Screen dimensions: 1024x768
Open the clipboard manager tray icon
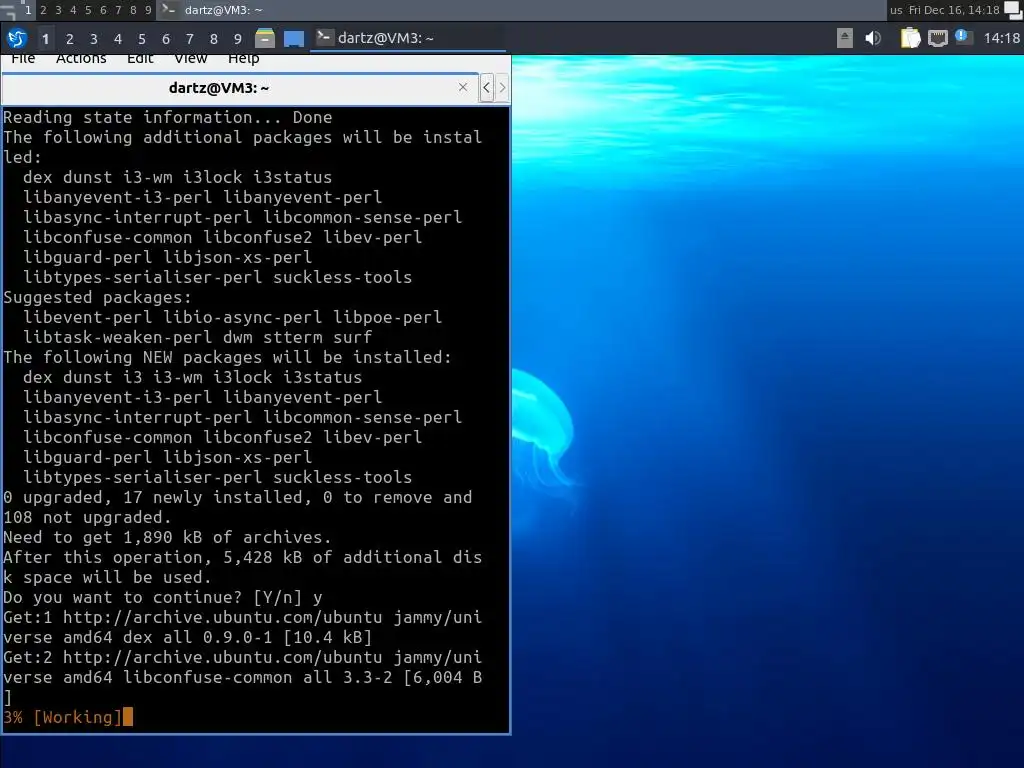(910, 39)
